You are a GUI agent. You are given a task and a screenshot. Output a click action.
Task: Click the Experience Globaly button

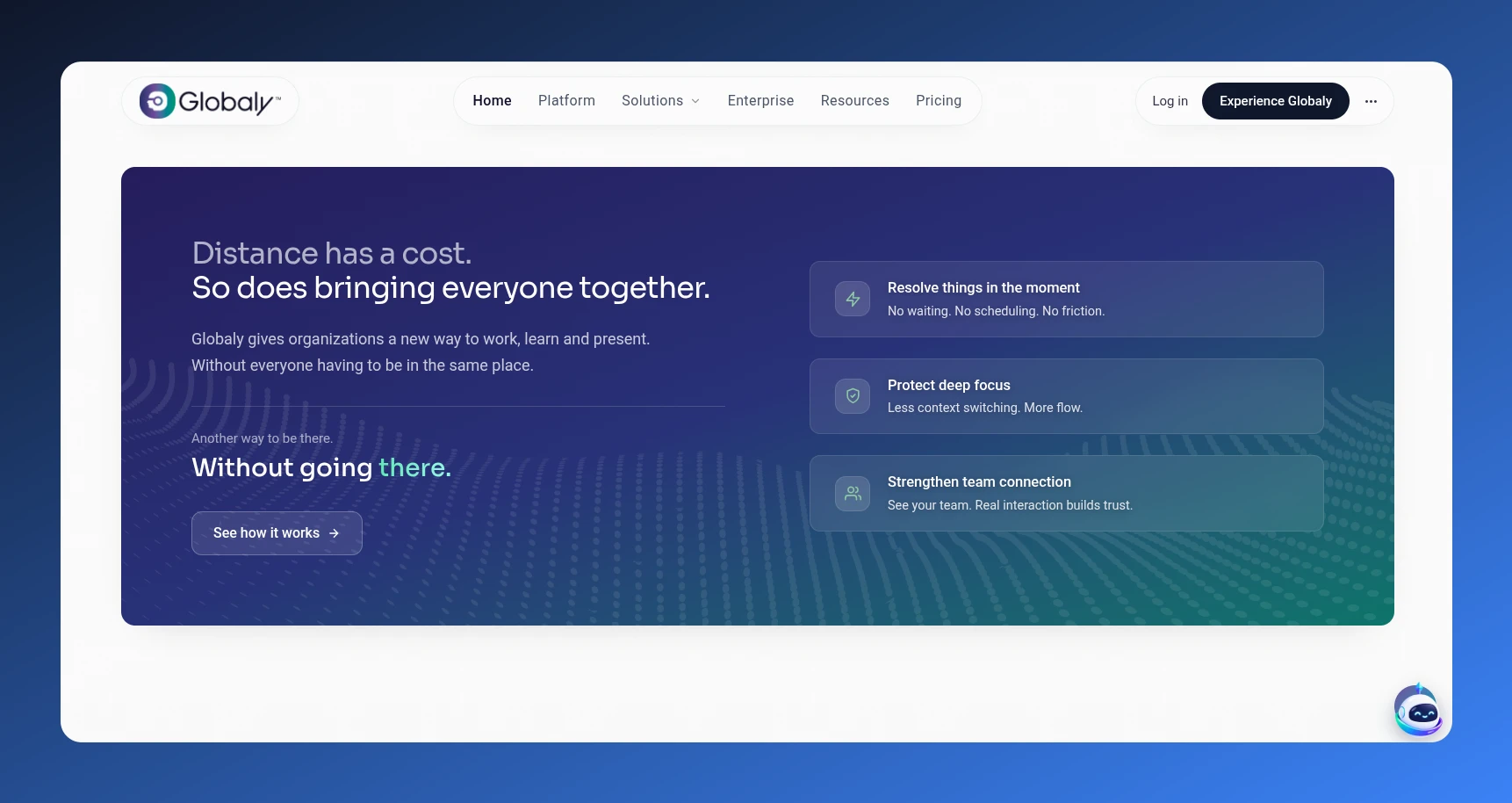pyautogui.click(x=1275, y=101)
